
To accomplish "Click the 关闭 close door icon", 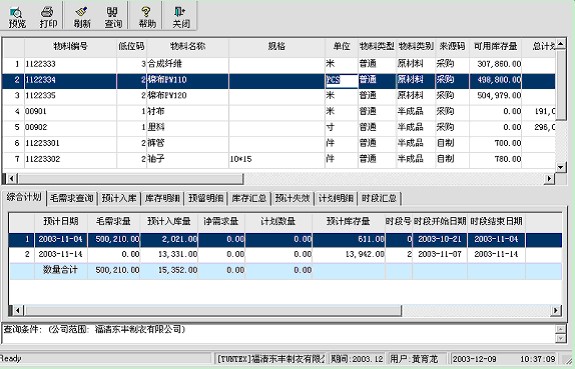I will click(181, 17).
